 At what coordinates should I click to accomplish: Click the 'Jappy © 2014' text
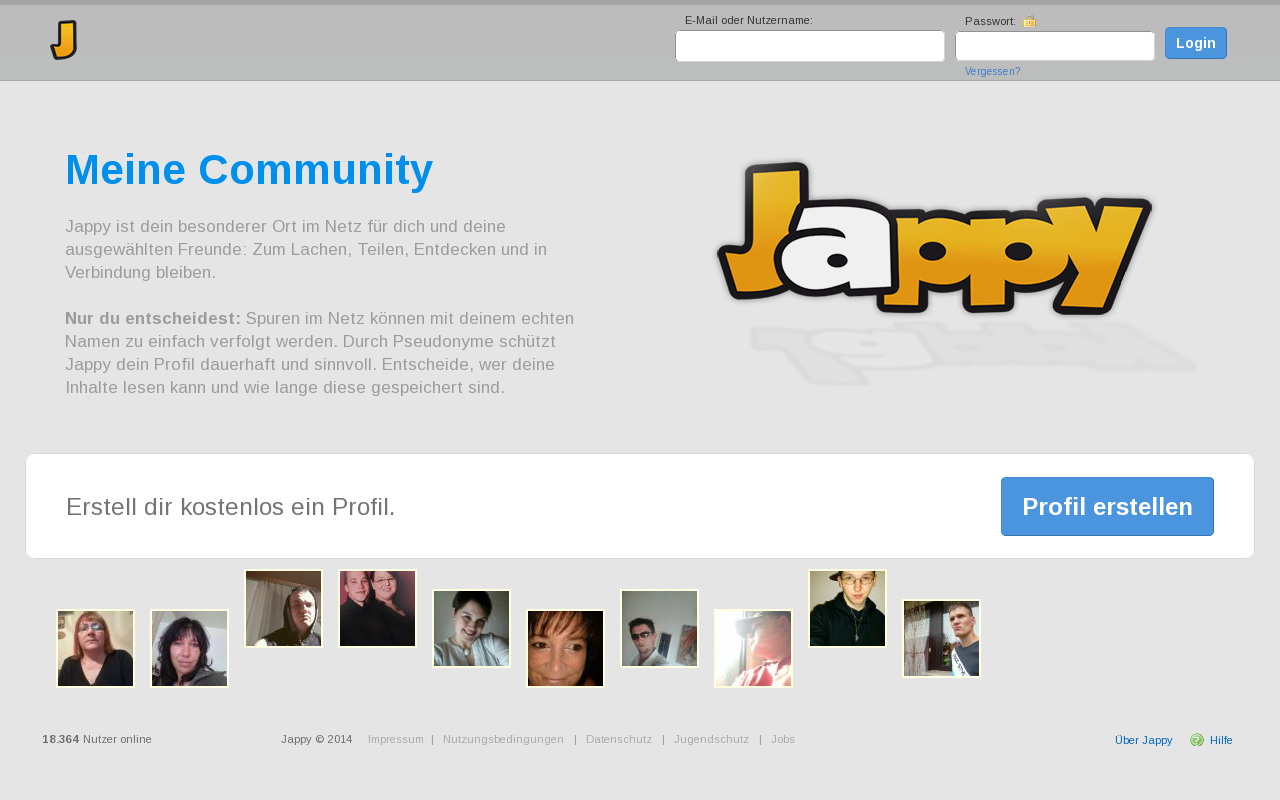316,740
